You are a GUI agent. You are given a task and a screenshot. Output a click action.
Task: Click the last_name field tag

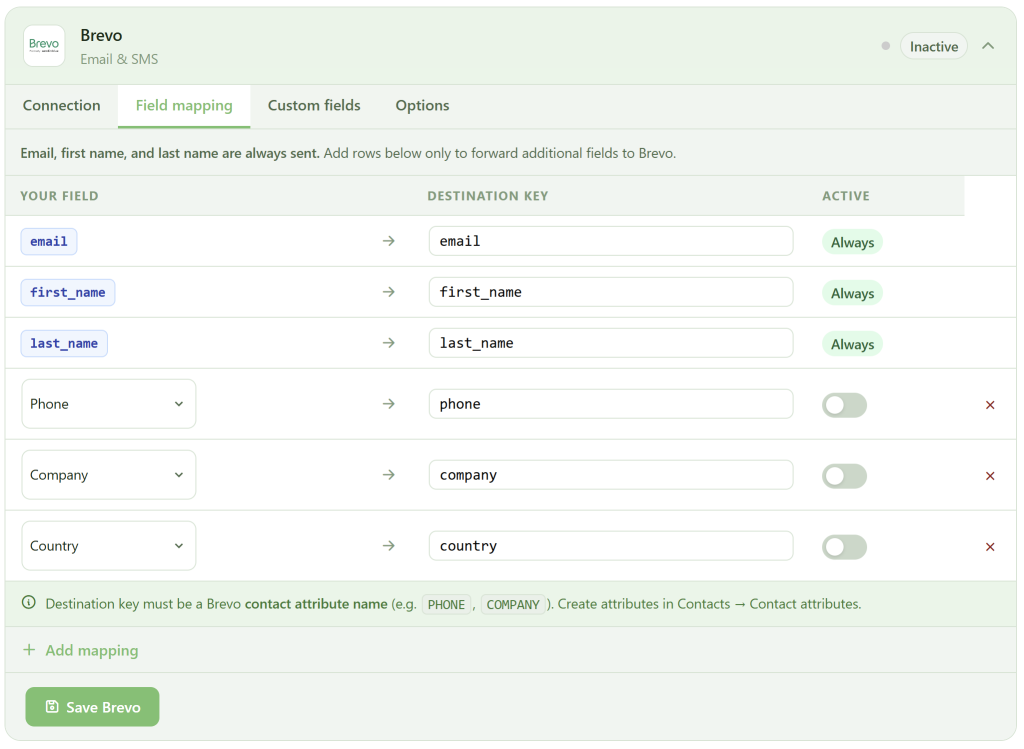(x=64, y=343)
